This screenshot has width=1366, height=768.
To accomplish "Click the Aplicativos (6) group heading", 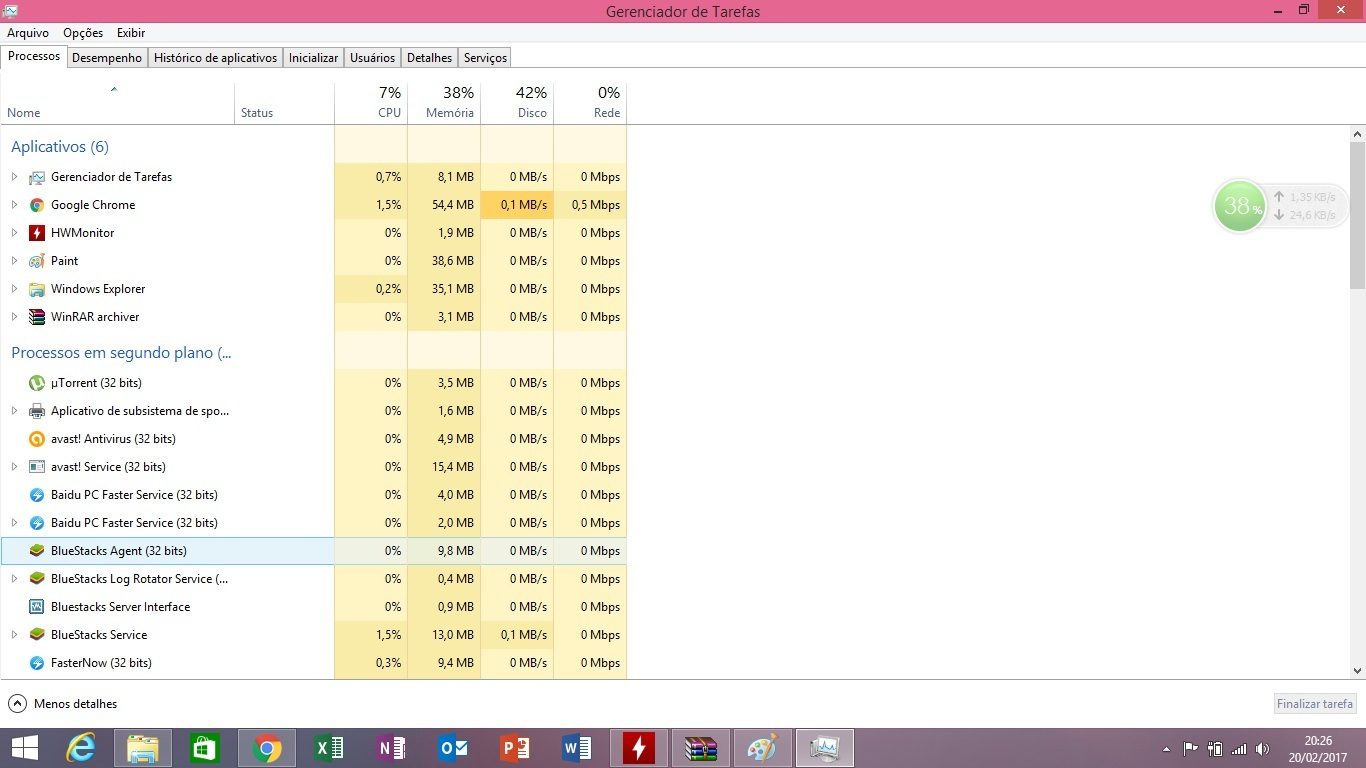I will [x=60, y=147].
